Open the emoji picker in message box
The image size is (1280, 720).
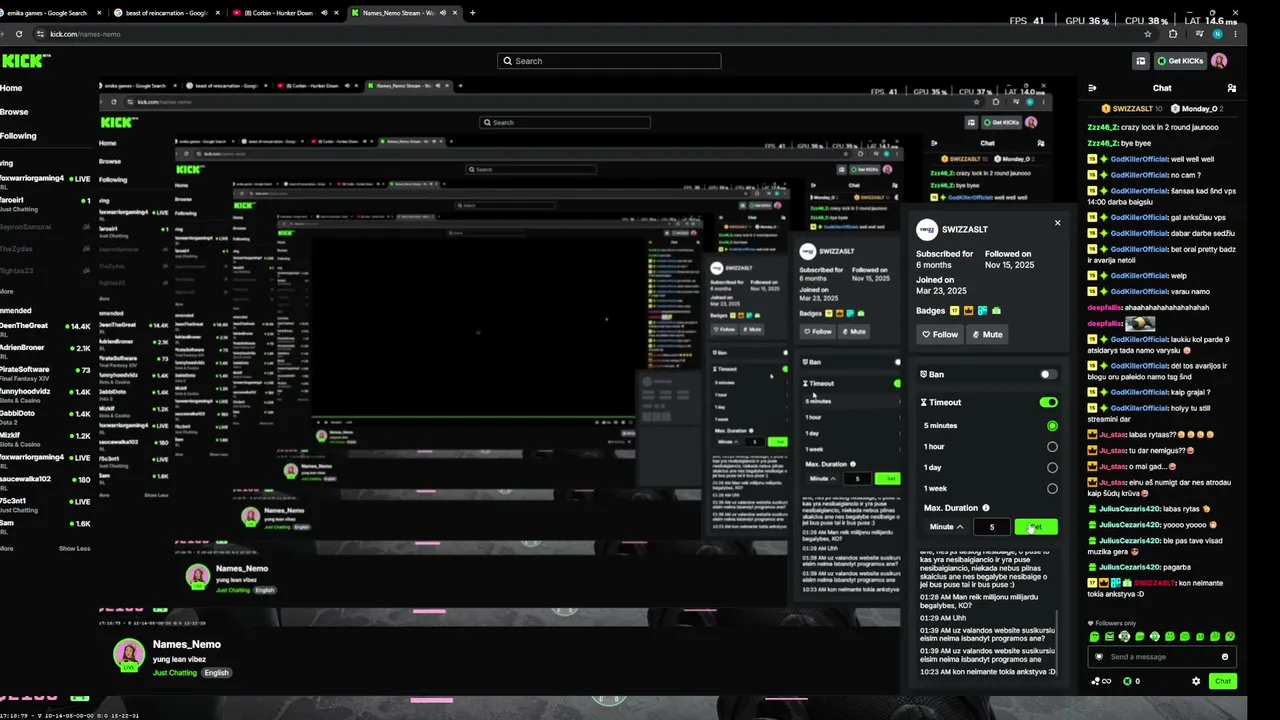1224,657
